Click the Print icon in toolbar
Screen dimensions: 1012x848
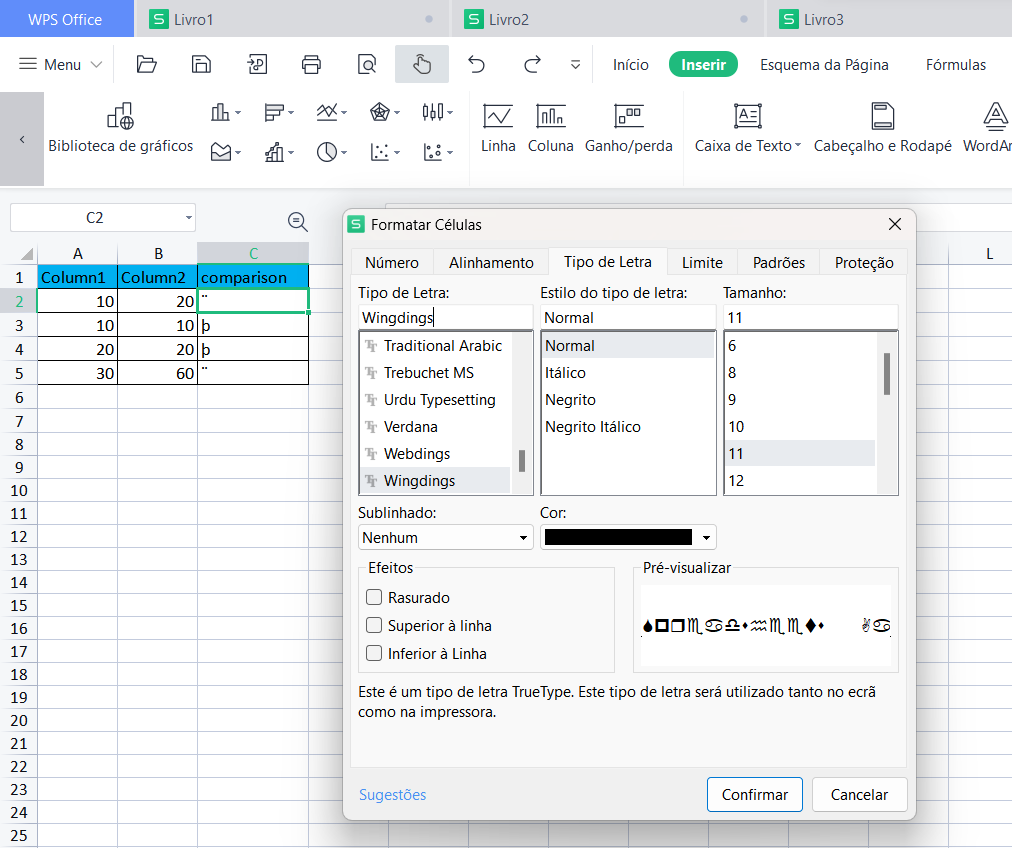point(311,65)
